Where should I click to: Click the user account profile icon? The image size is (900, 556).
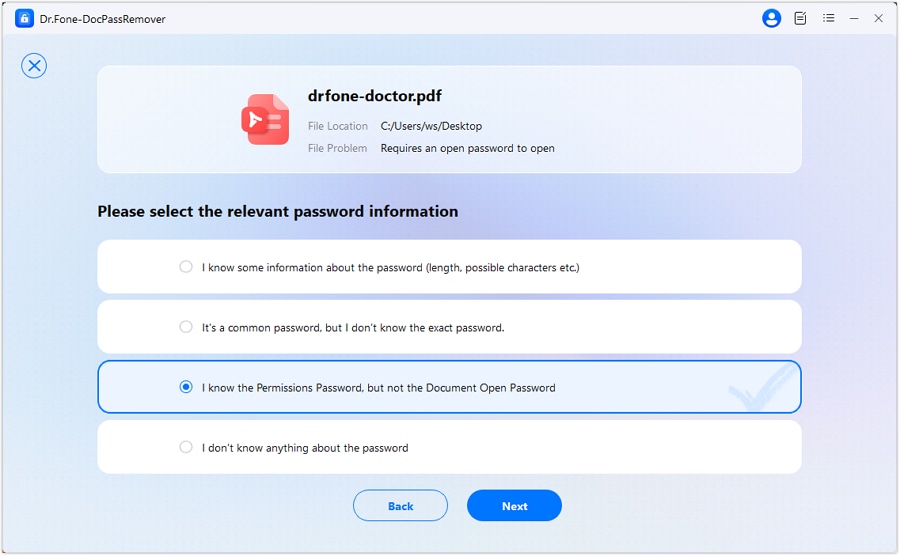pyautogui.click(x=771, y=18)
